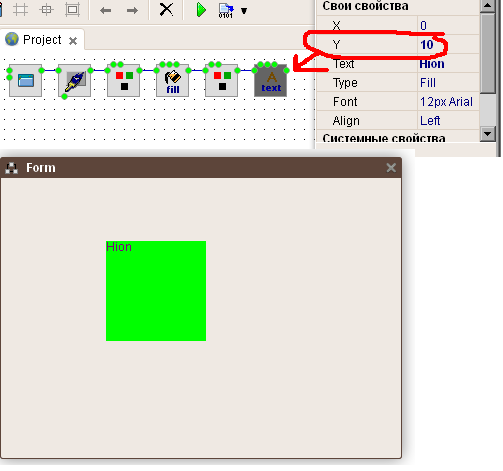The height and width of the screenshot is (471, 503).
Task: Click the green square in Form
Action: (156, 291)
